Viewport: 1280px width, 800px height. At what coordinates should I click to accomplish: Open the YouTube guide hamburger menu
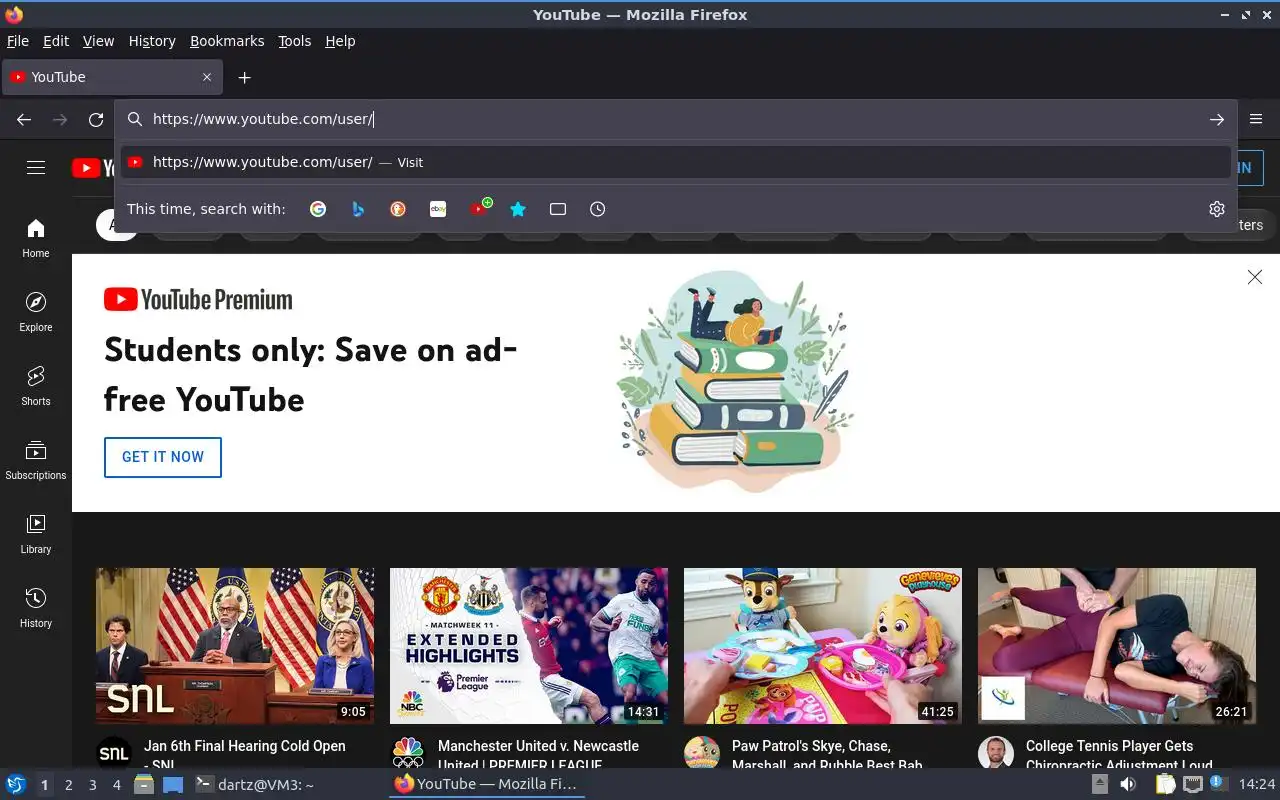click(36, 168)
